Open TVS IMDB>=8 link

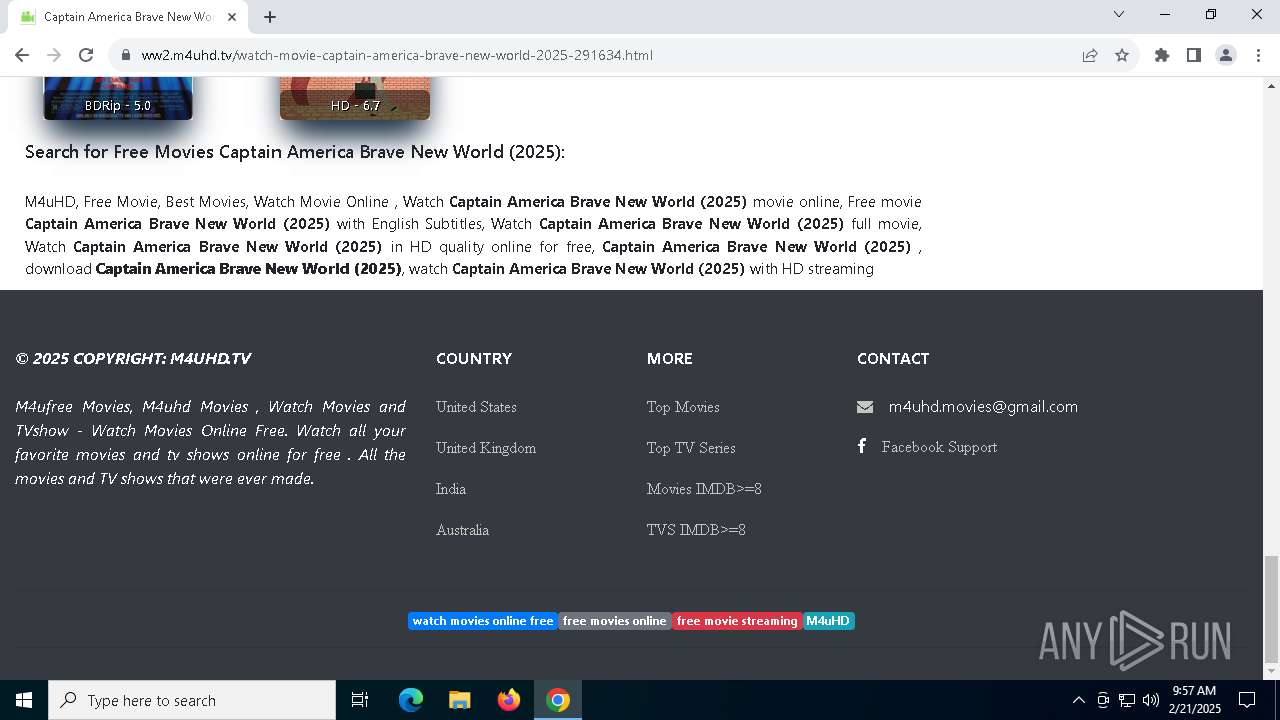pyautogui.click(x=696, y=530)
